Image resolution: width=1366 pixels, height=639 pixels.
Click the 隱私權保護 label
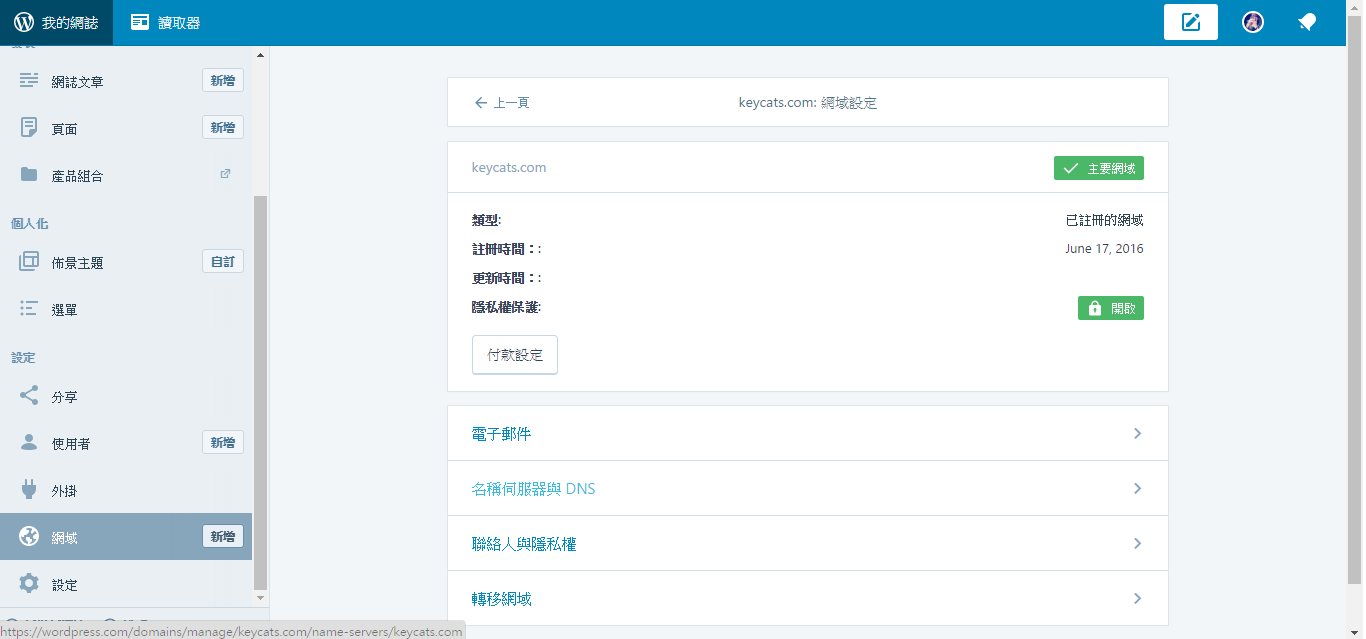pos(506,307)
